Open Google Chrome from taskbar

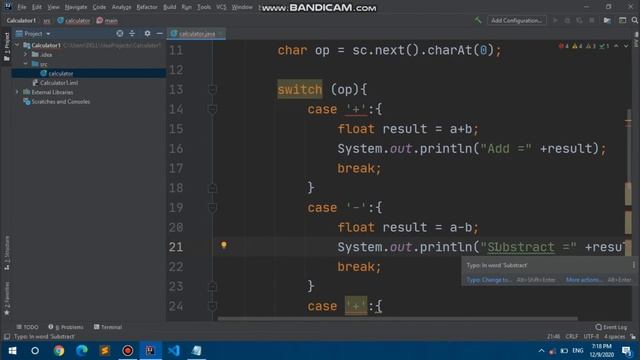click(59, 351)
